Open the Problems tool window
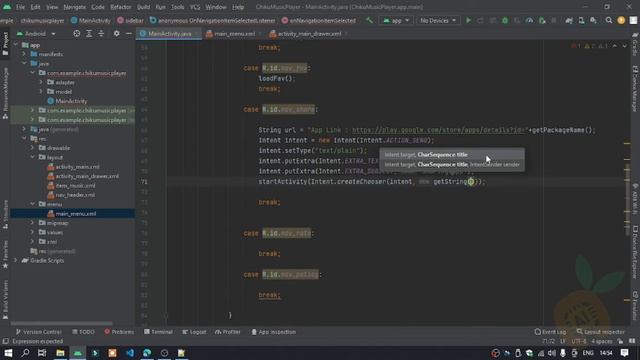 [x=119, y=332]
